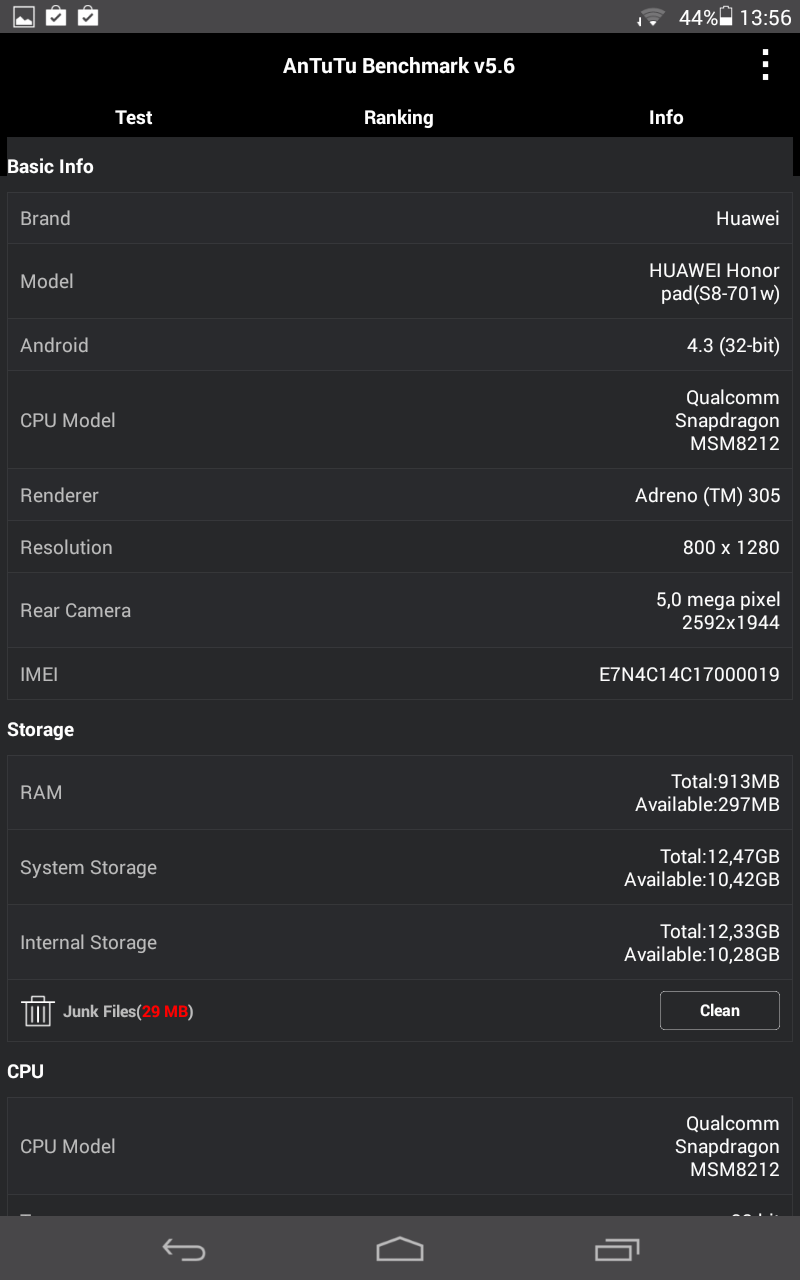Tap the junk files trash can icon

37,1011
